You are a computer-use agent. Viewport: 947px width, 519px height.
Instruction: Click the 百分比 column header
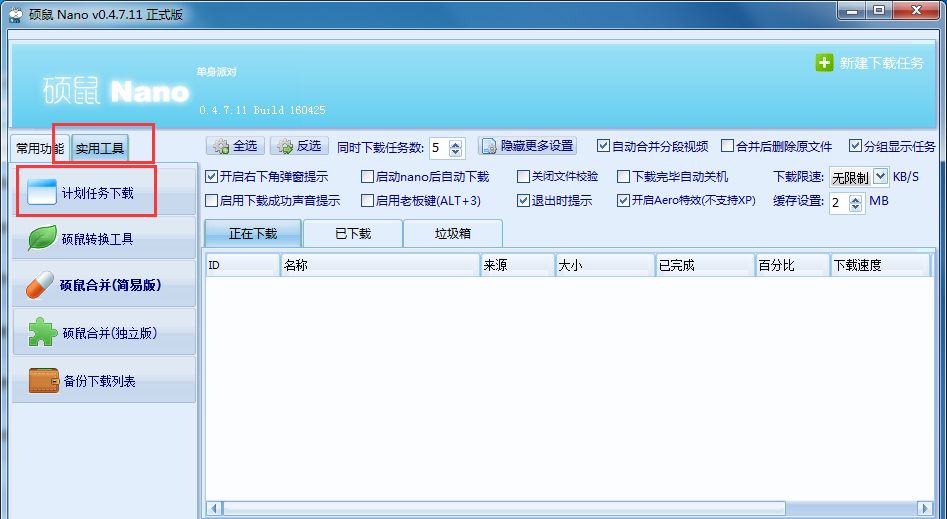pos(793,265)
